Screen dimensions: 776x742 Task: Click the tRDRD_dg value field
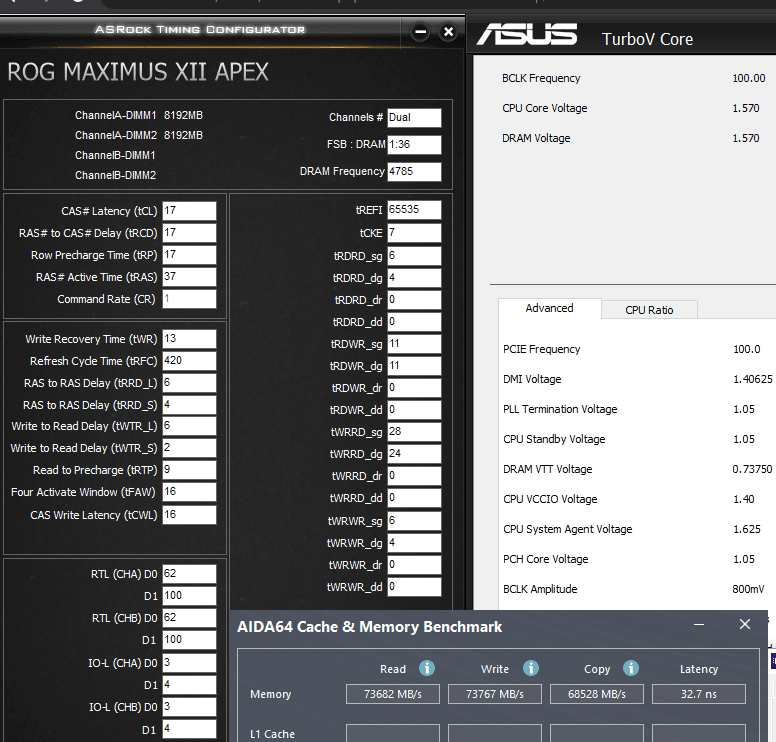(414, 278)
